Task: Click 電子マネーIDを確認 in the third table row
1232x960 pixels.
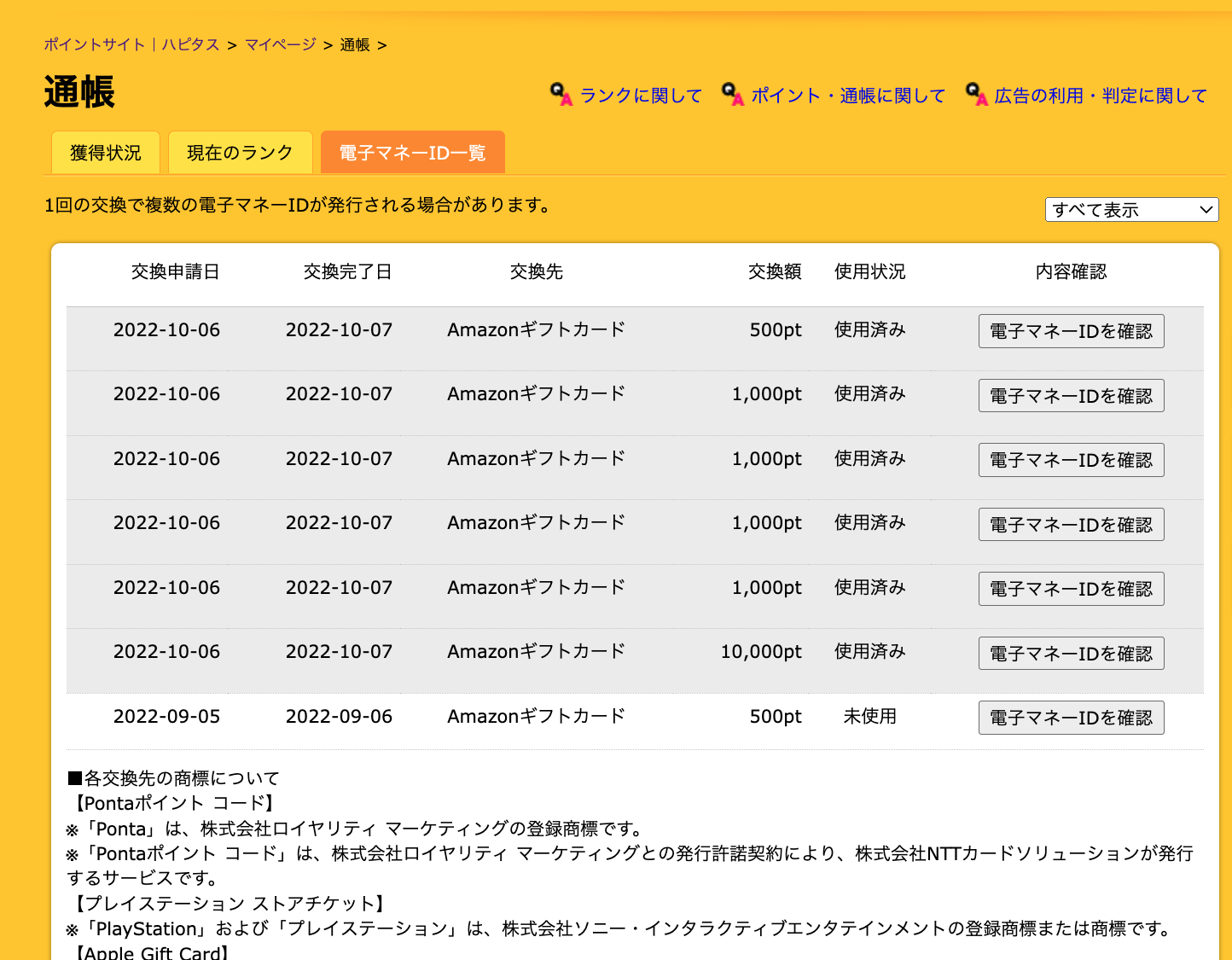Action: [1071, 460]
